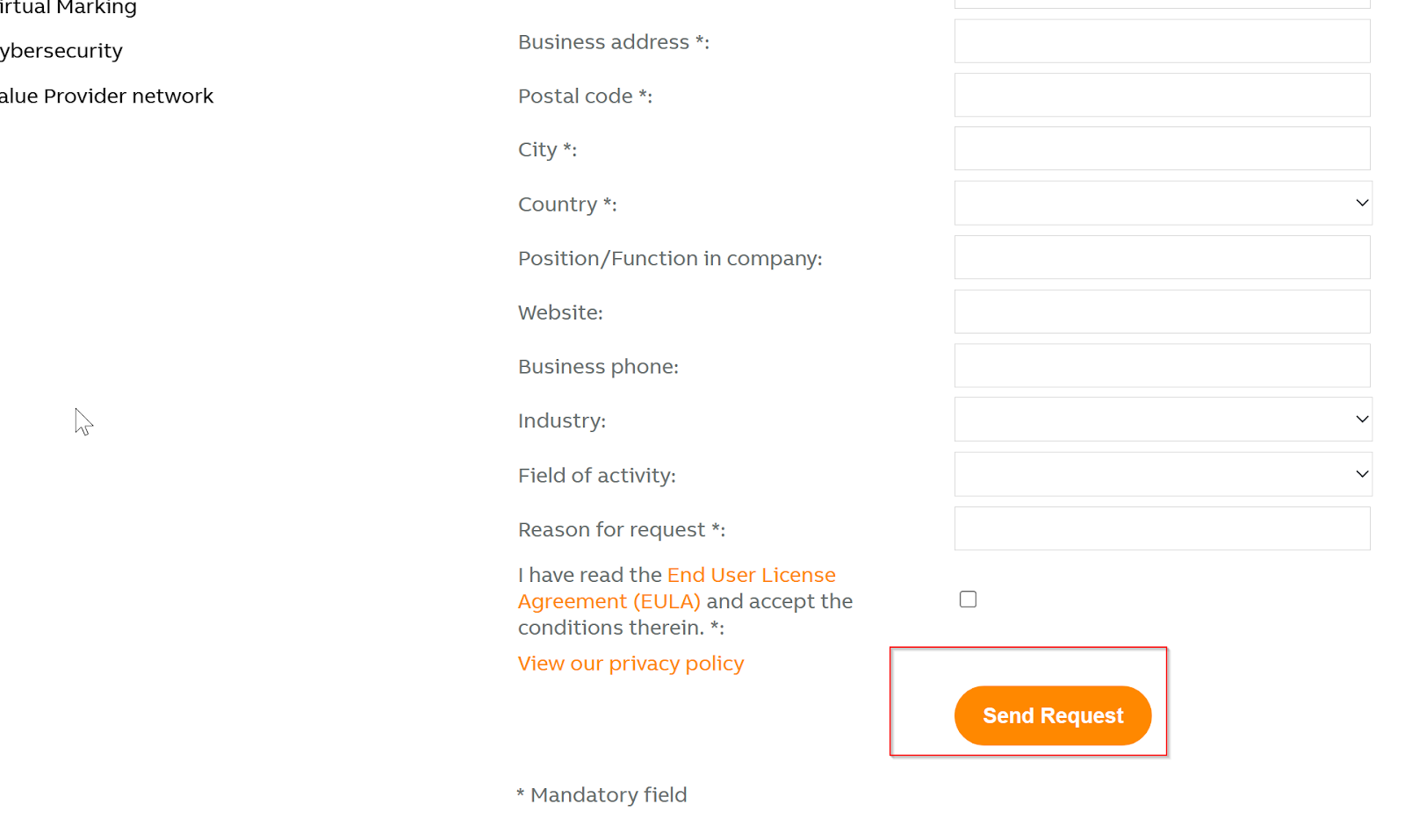Click the Industry dropdown chevron arrow
This screenshot has width=1405, height=840.
pos(1362,420)
